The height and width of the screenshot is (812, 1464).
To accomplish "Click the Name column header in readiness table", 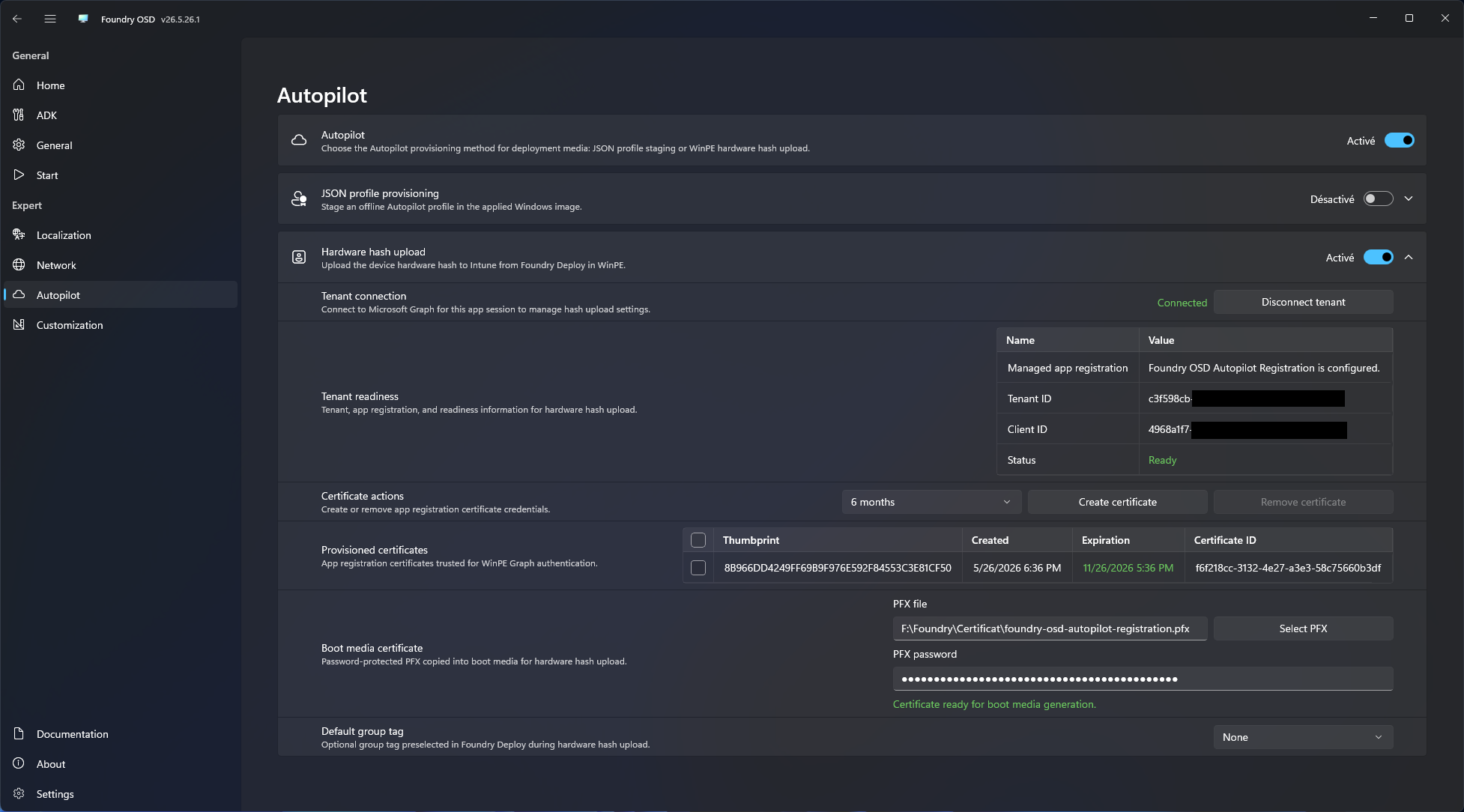I will [x=1068, y=340].
